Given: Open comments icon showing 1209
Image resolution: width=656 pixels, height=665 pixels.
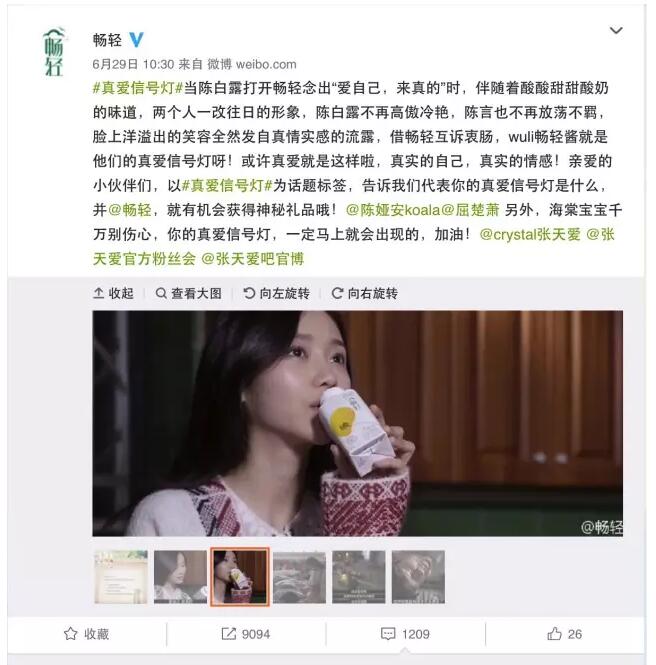Looking at the screenshot, I should [405, 634].
